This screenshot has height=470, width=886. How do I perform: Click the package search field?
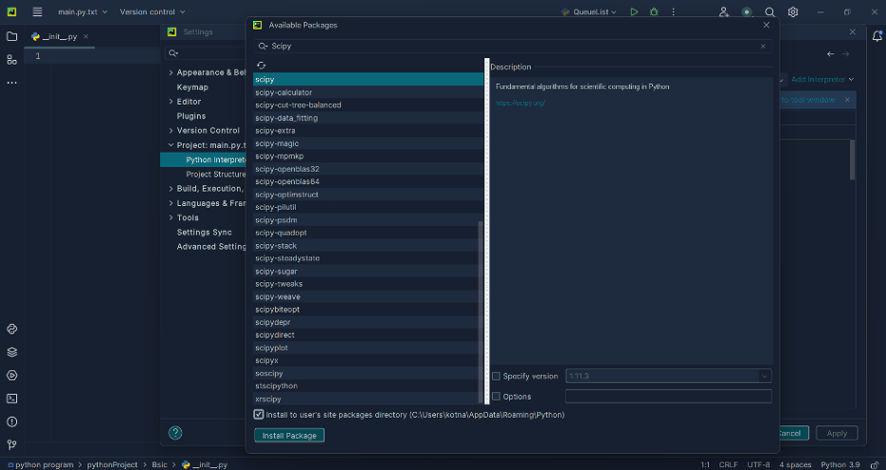click(513, 46)
